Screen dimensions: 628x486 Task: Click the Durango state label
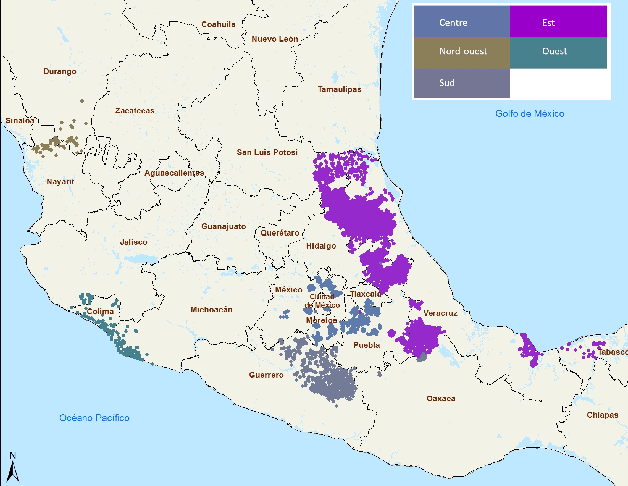pos(60,72)
